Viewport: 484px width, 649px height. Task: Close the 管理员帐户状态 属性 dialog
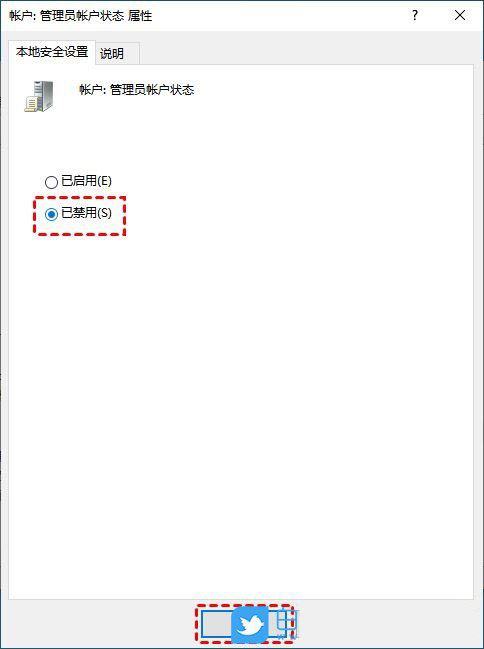coord(460,16)
